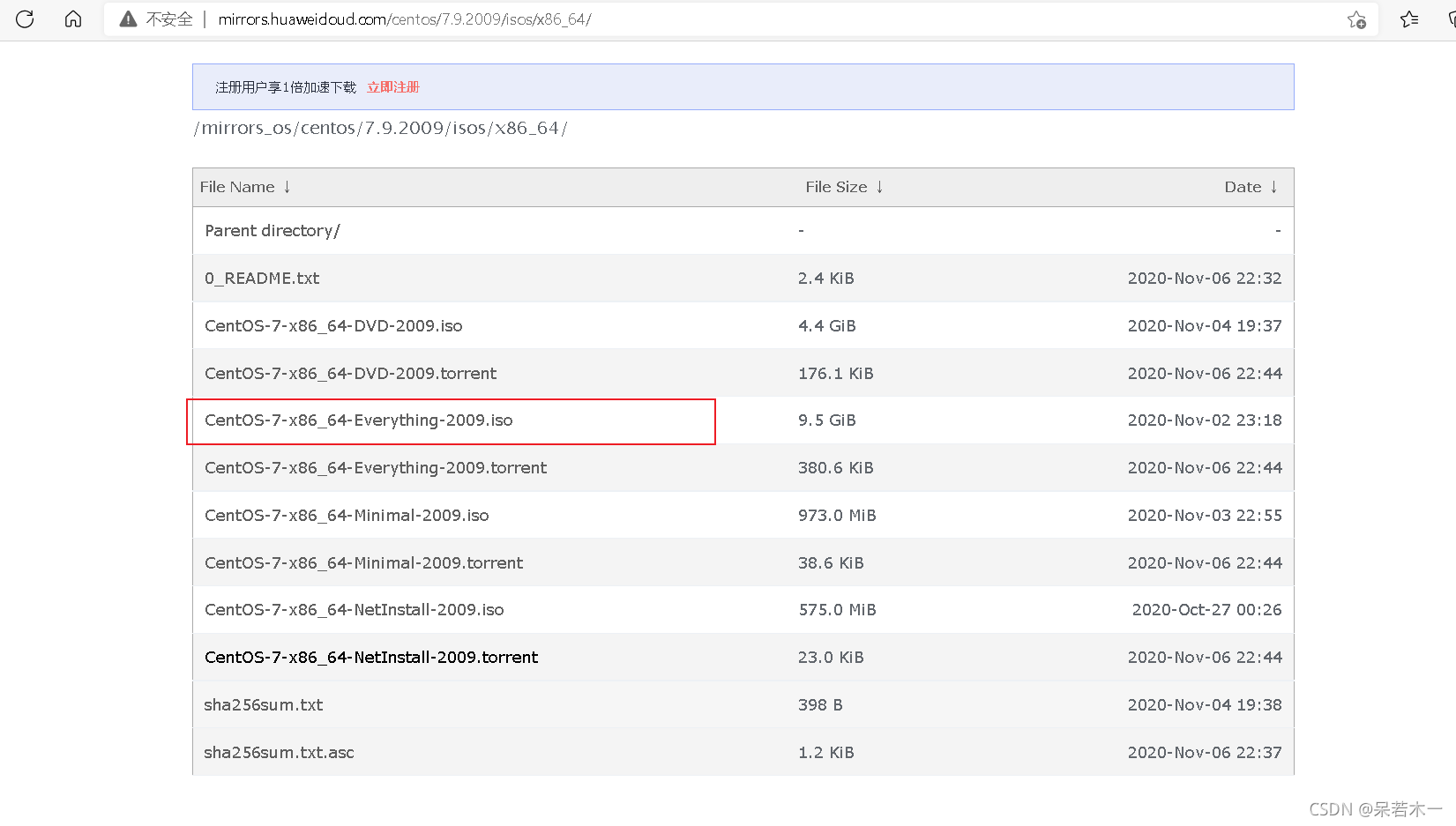Download CentOS-7-x86_64-DVD-2009.torrent
1456x826 pixels.
click(350, 374)
